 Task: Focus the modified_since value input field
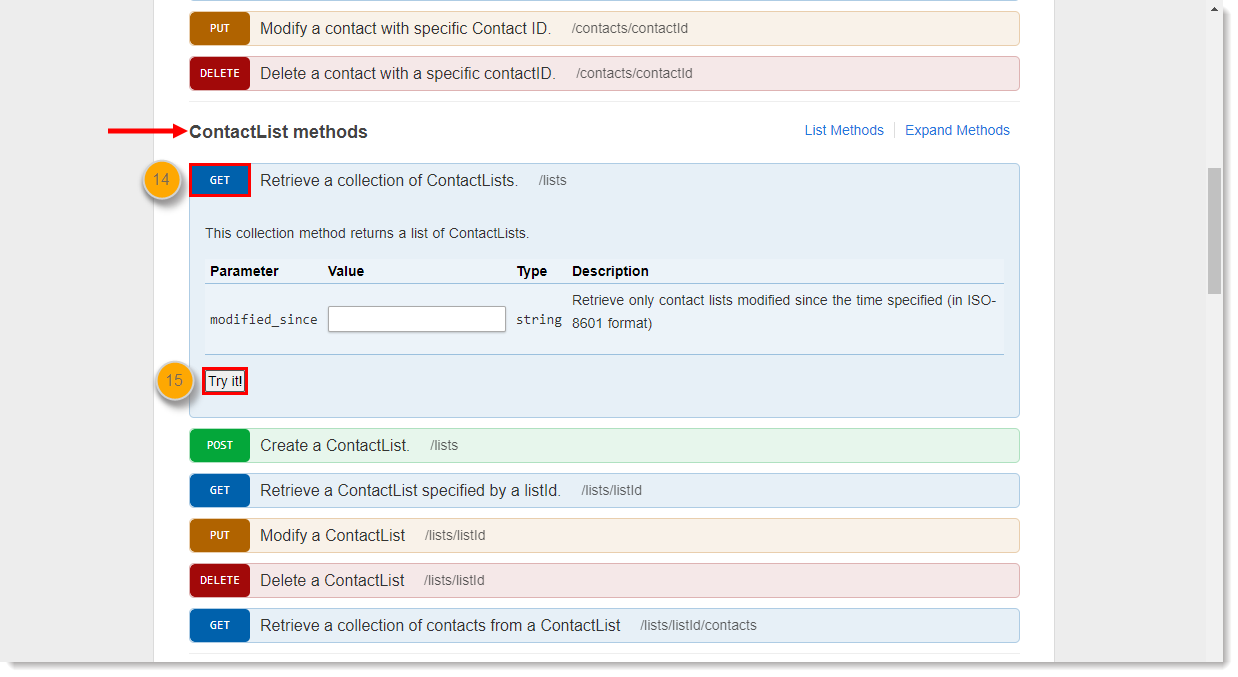tap(416, 319)
